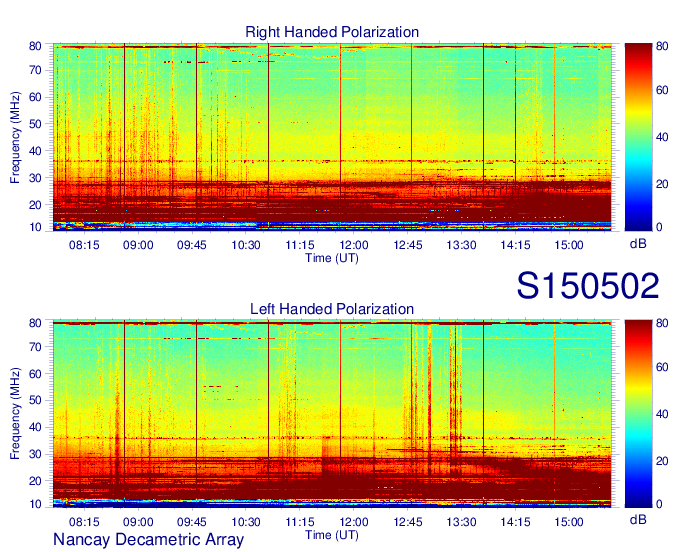Click 09:45 time tick of Left Handed plot
680x552 pixels.
[192, 522]
